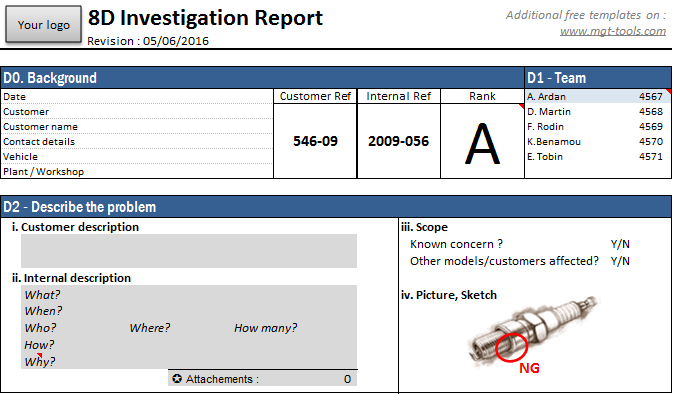Select the Attachements count value 0
Image resolution: width=675 pixels, height=394 pixels.
click(347, 379)
